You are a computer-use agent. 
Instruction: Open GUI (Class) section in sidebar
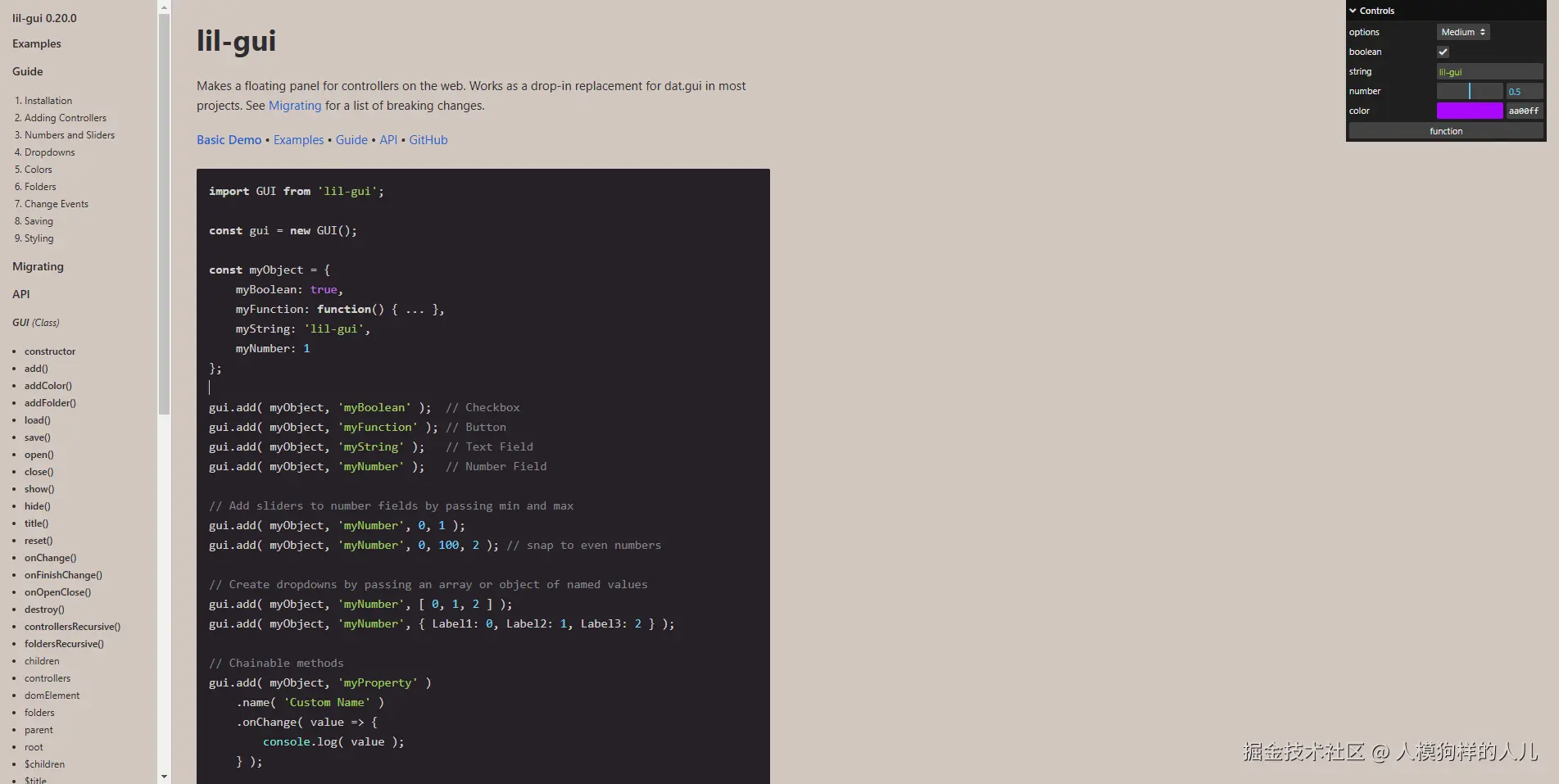pos(36,323)
